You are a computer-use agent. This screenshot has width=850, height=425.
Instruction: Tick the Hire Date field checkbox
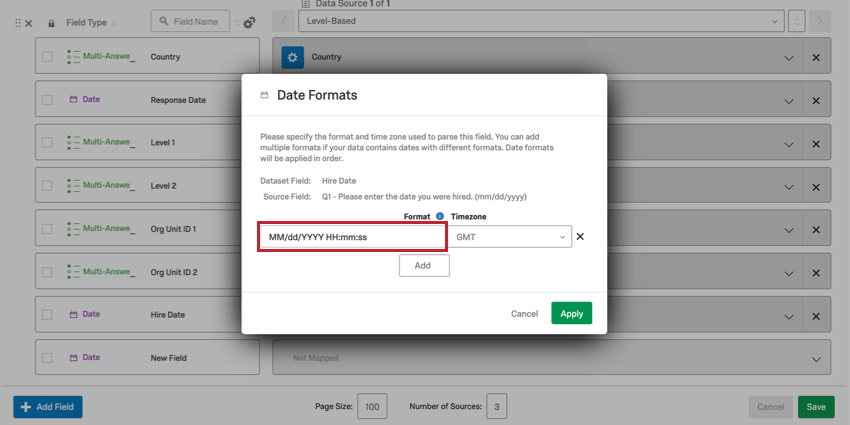pyautogui.click(x=47, y=314)
